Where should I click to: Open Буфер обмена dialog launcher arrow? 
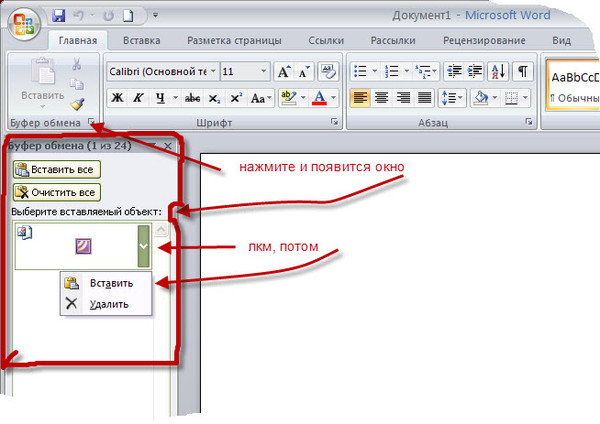pyautogui.click(x=92, y=122)
